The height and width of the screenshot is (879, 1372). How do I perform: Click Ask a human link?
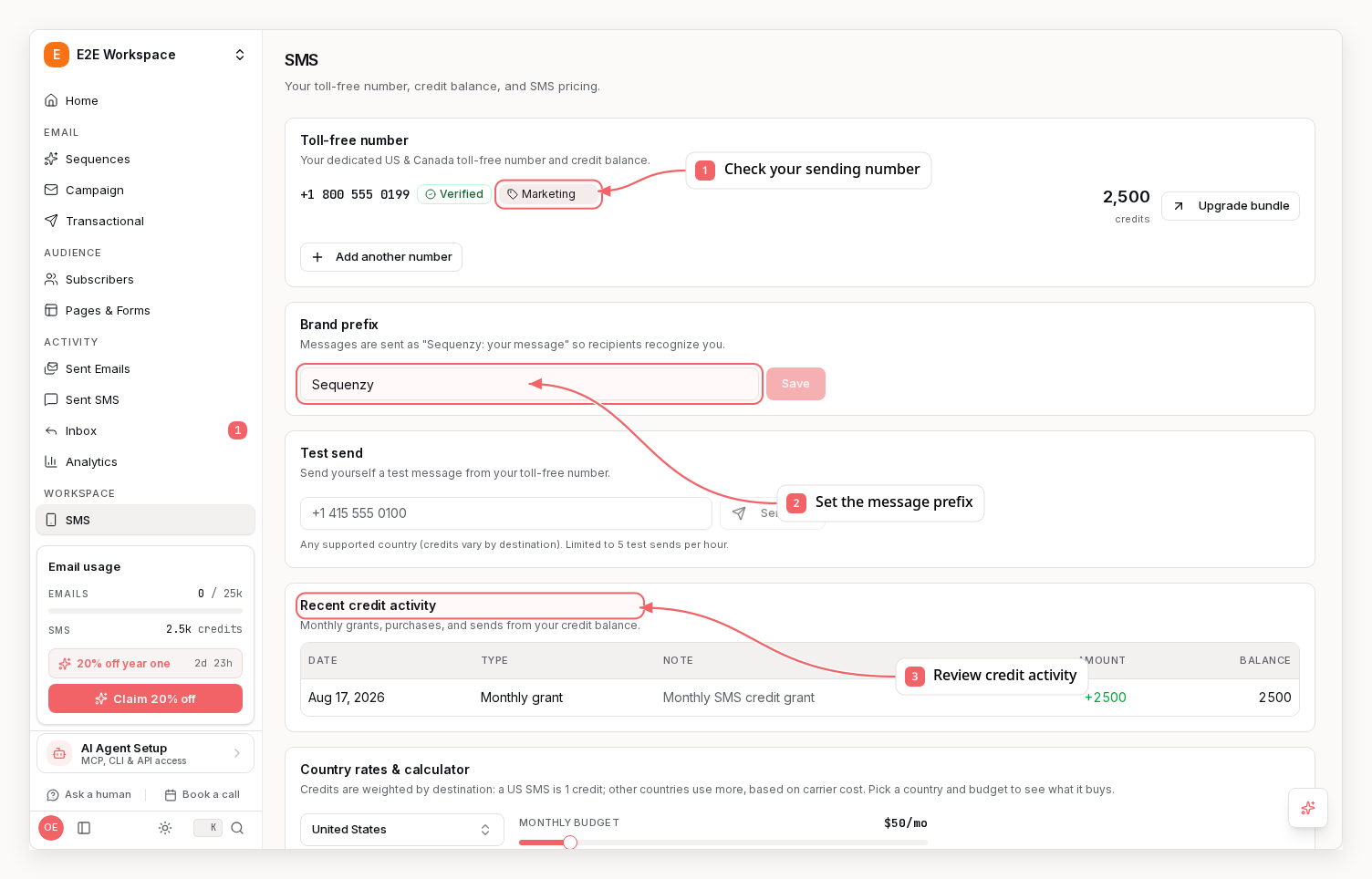click(x=89, y=794)
